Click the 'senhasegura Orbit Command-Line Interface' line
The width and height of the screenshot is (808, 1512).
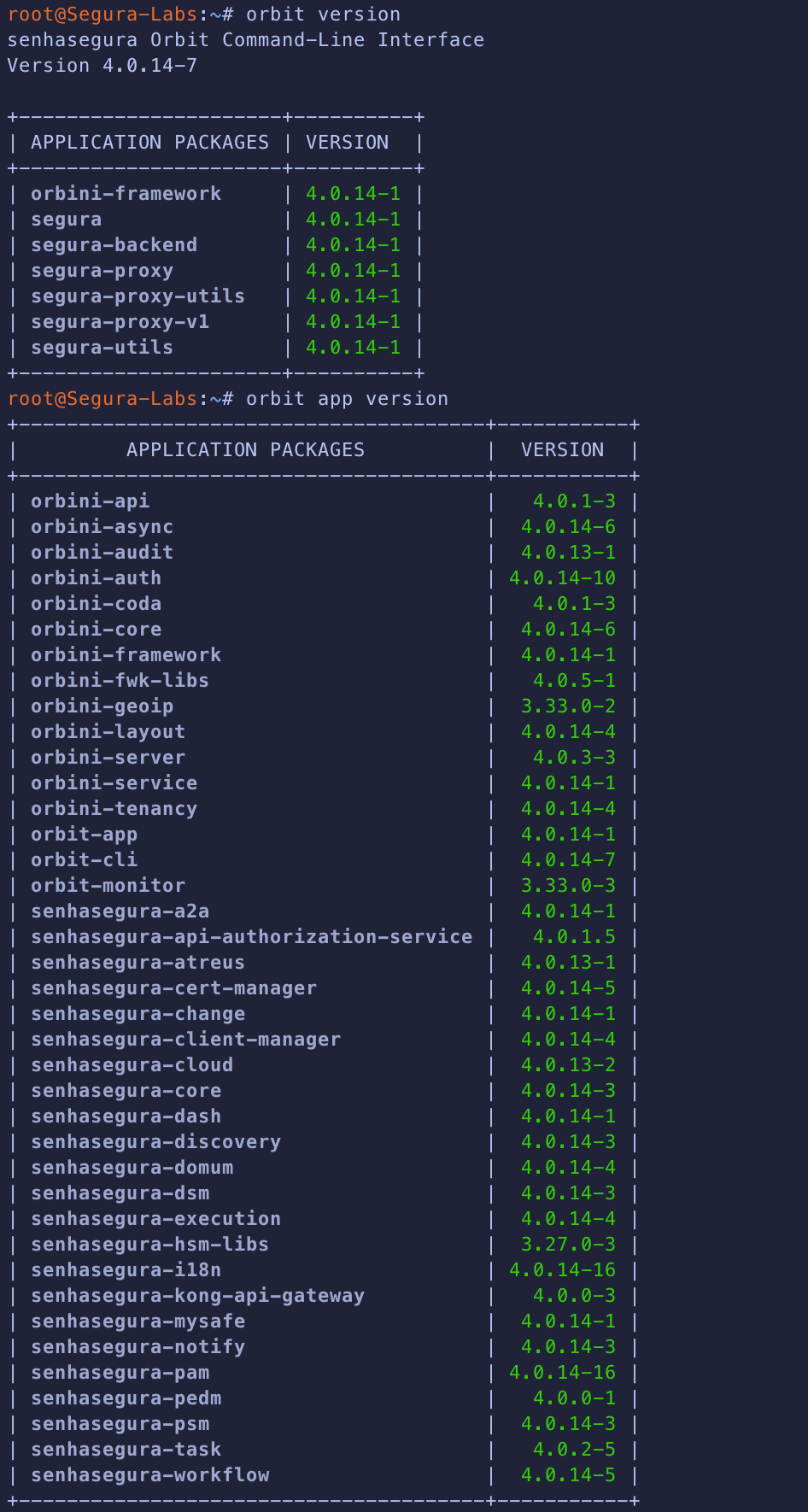[245, 40]
